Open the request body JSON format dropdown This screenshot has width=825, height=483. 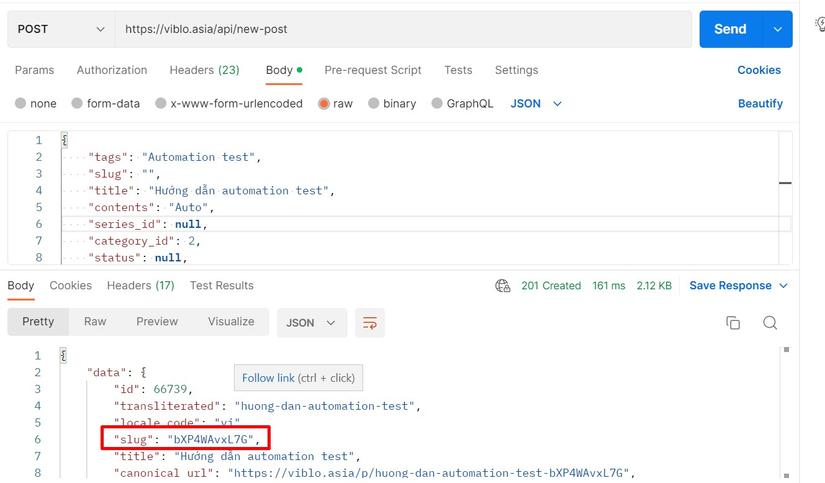(536, 104)
